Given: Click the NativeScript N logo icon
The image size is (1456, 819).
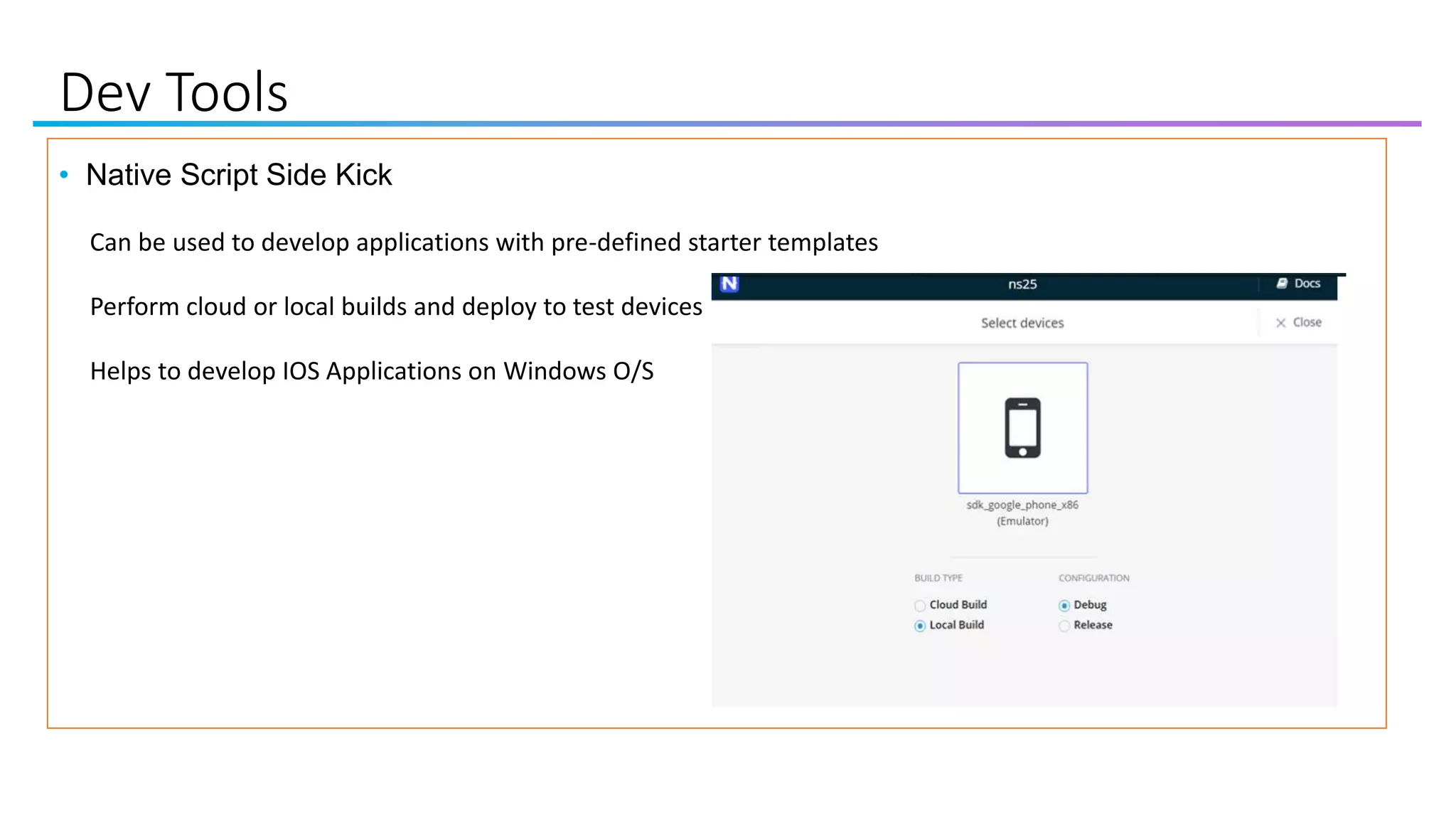Looking at the screenshot, I should click(729, 284).
